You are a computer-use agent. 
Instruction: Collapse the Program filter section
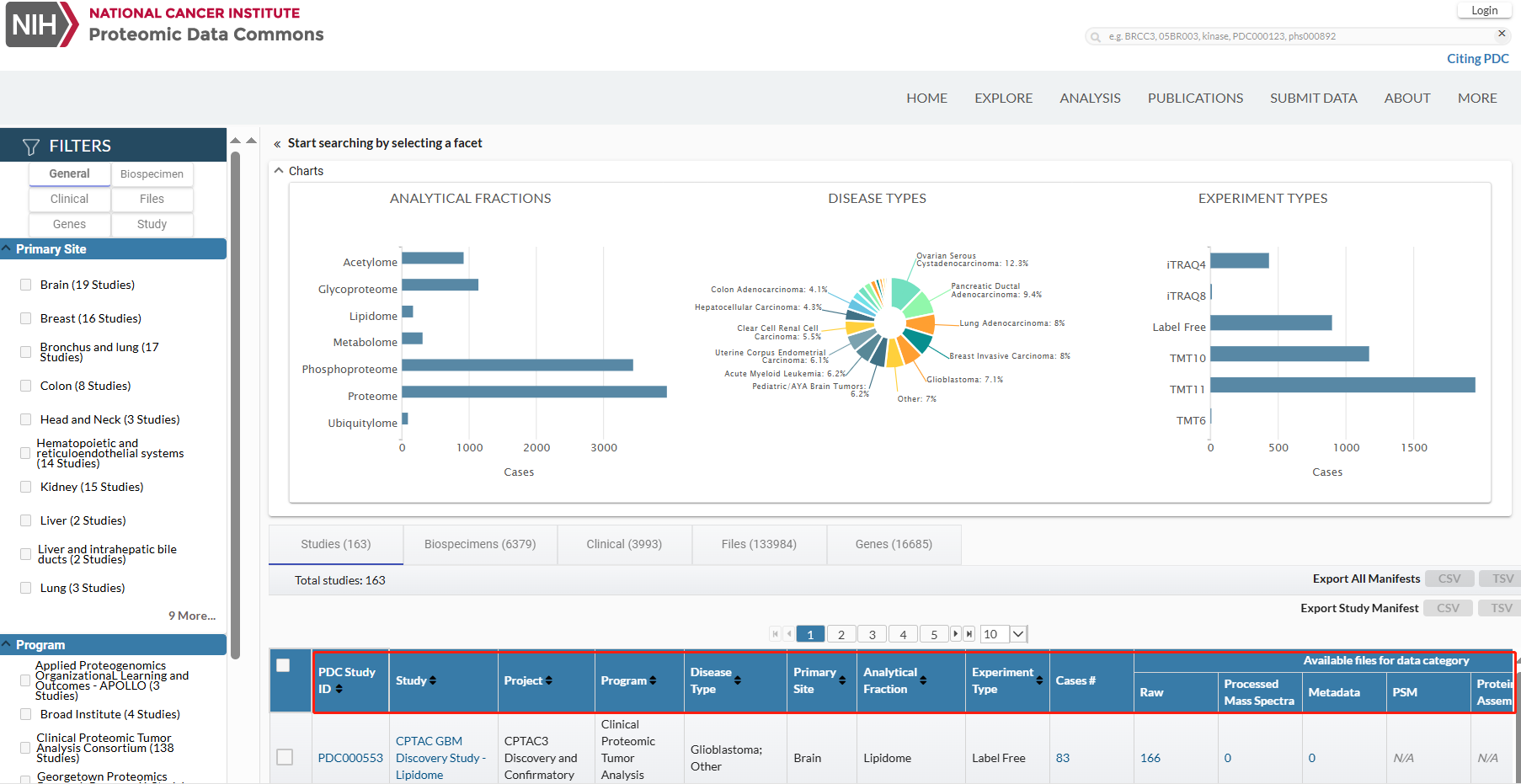[x=113, y=645]
